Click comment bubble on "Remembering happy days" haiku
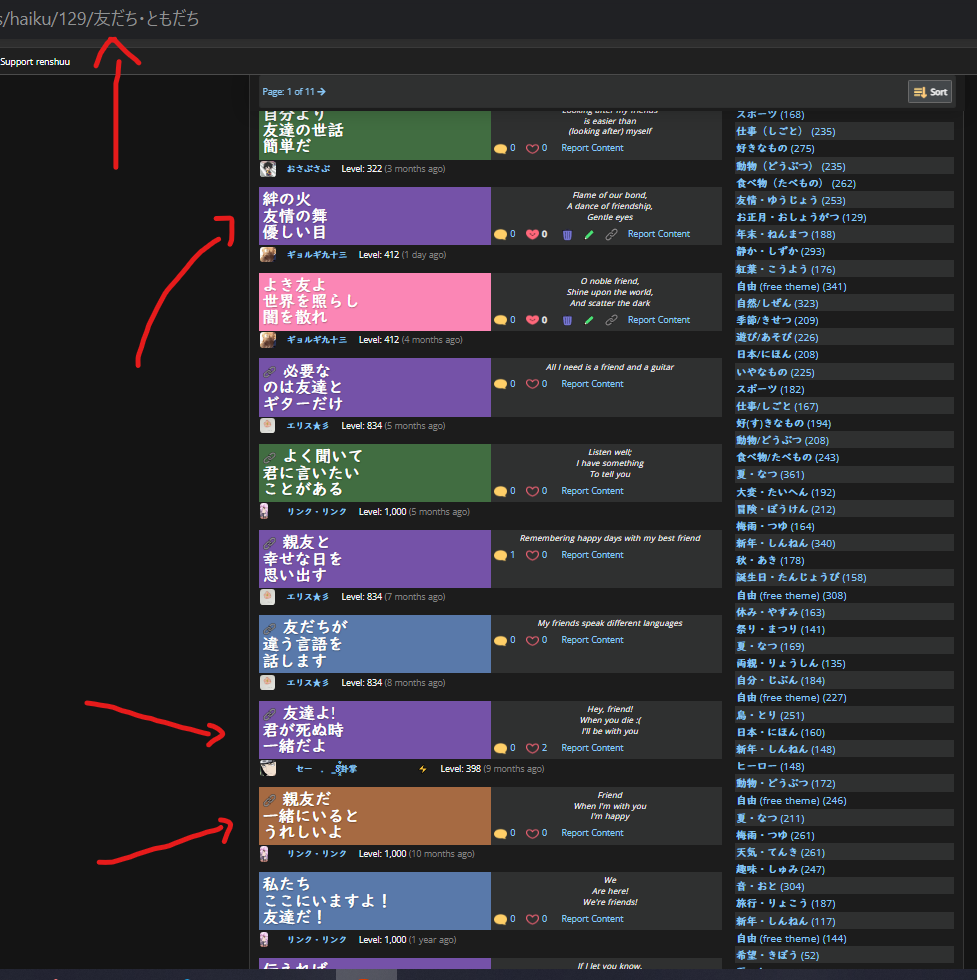Viewport: 977px width, 980px height. click(x=500, y=555)
